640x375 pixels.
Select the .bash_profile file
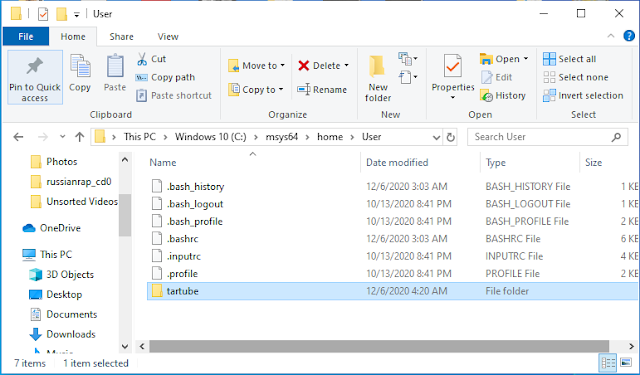[x=195, y=222]
